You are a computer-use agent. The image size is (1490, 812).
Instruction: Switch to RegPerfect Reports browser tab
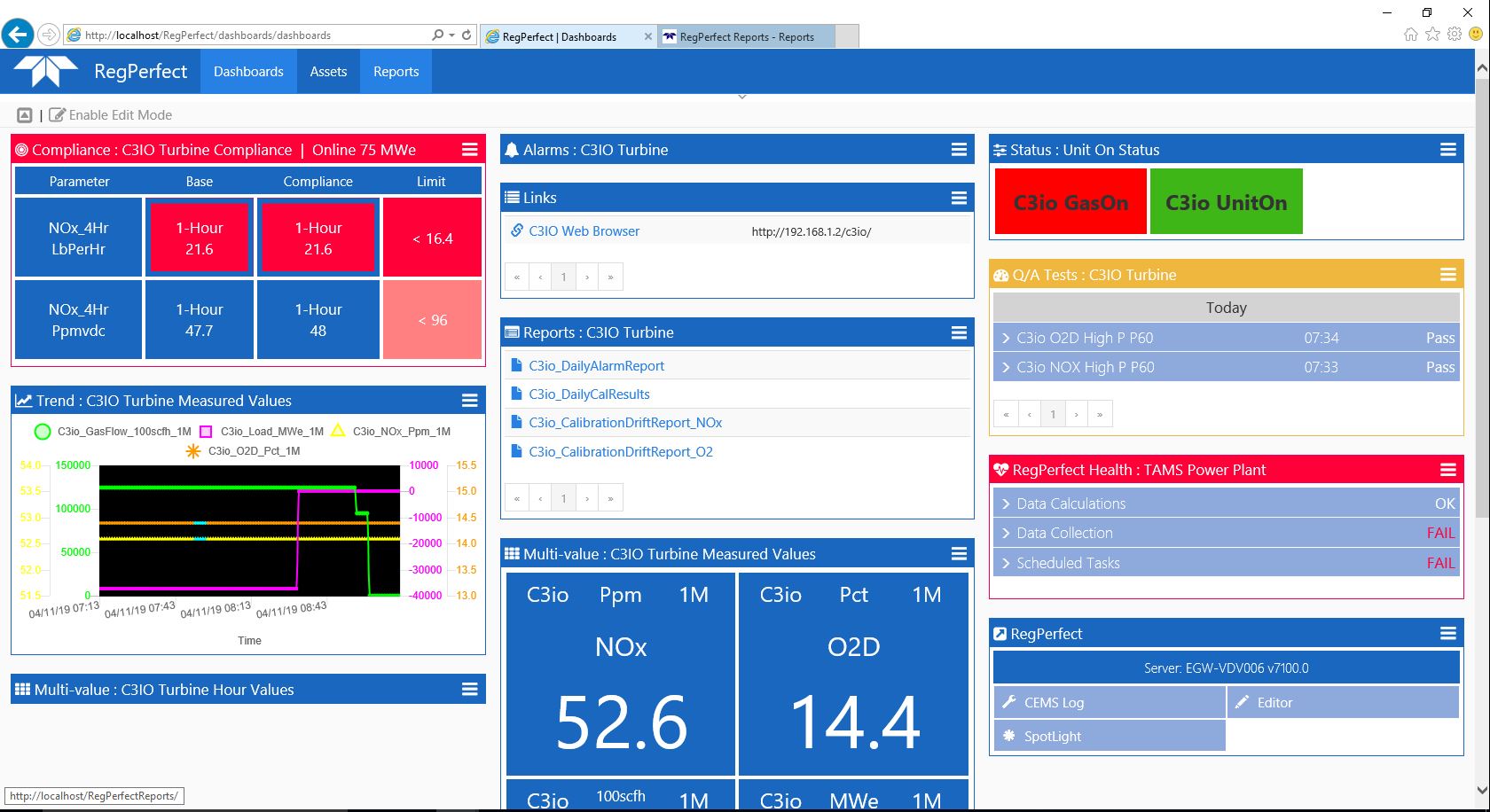[x=746, y=36]
